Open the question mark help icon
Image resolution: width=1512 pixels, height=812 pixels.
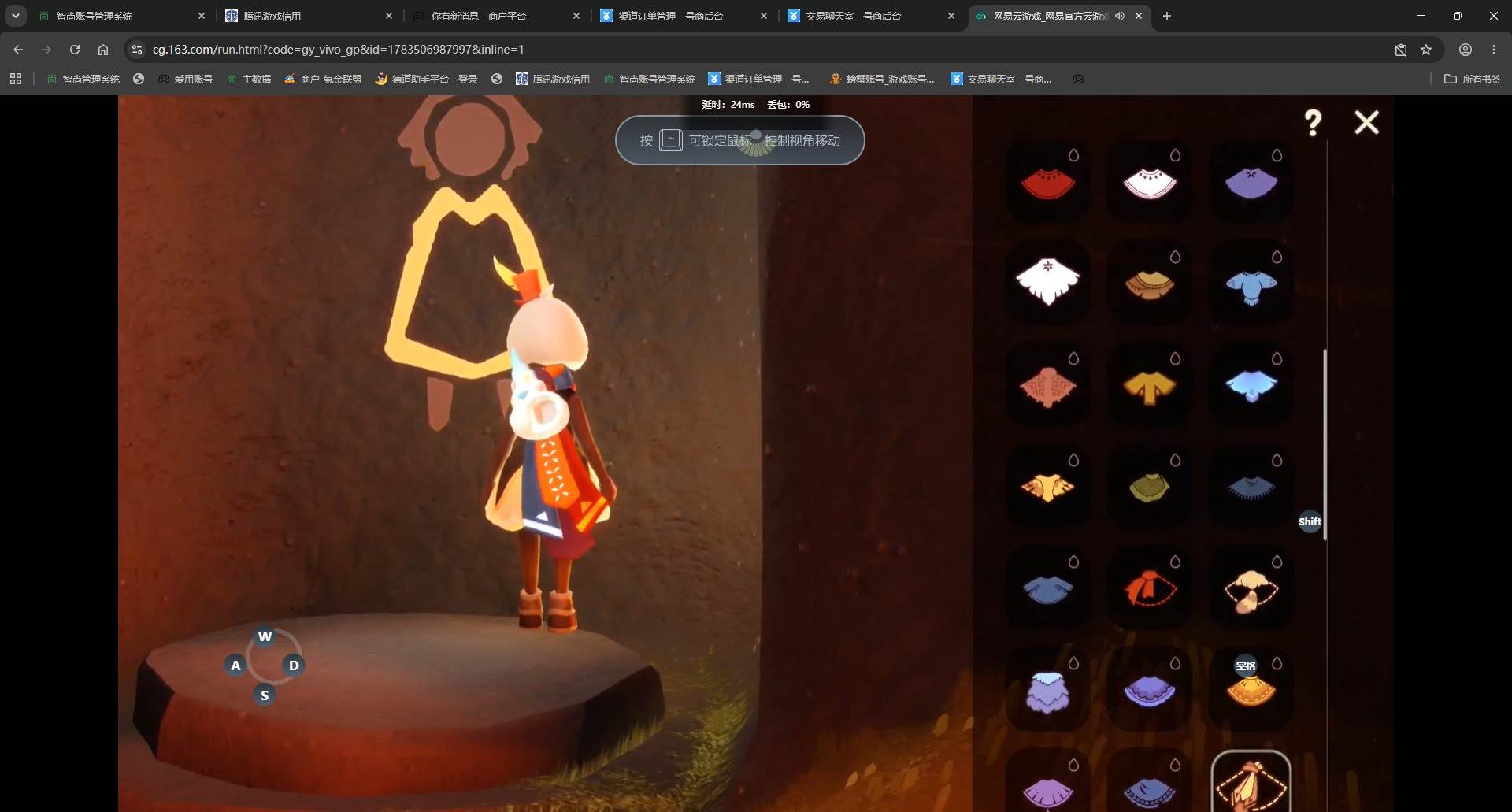click(x=1313, y=123)
